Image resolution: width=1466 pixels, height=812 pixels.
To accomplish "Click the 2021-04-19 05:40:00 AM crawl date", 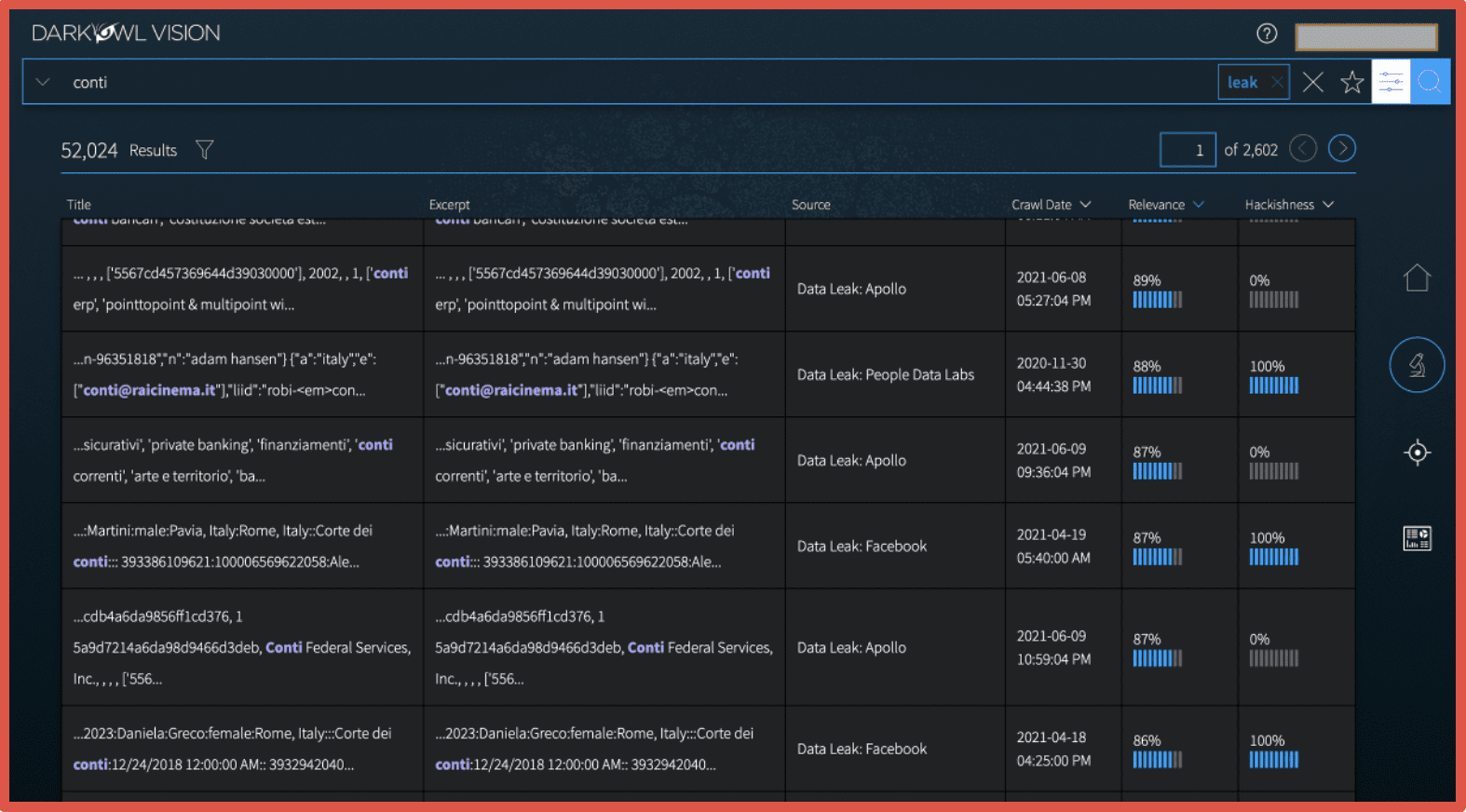I will pos(1053,546).
